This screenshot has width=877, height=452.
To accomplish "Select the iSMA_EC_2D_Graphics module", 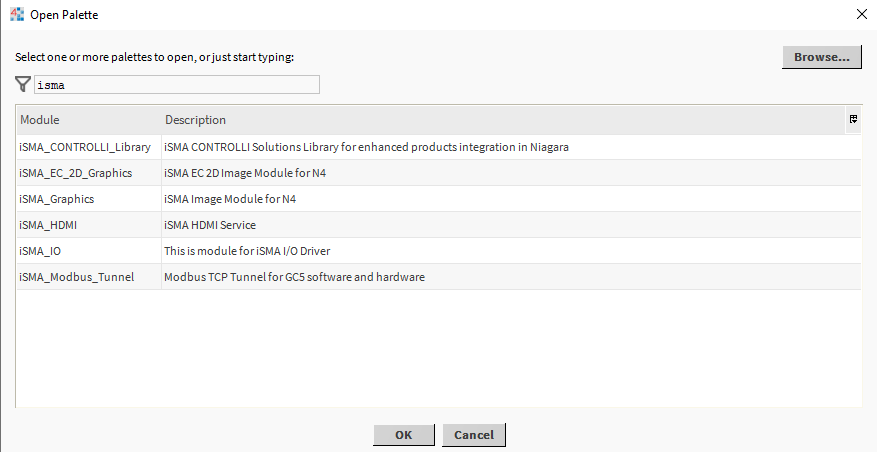I will (x=76, y=173).
